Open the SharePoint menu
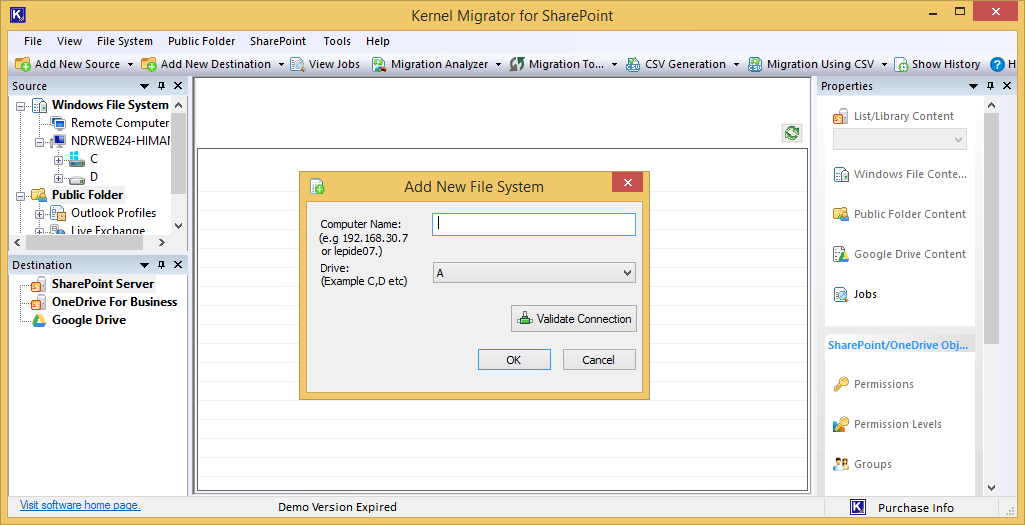1025x525 pixels. (278, 41)
